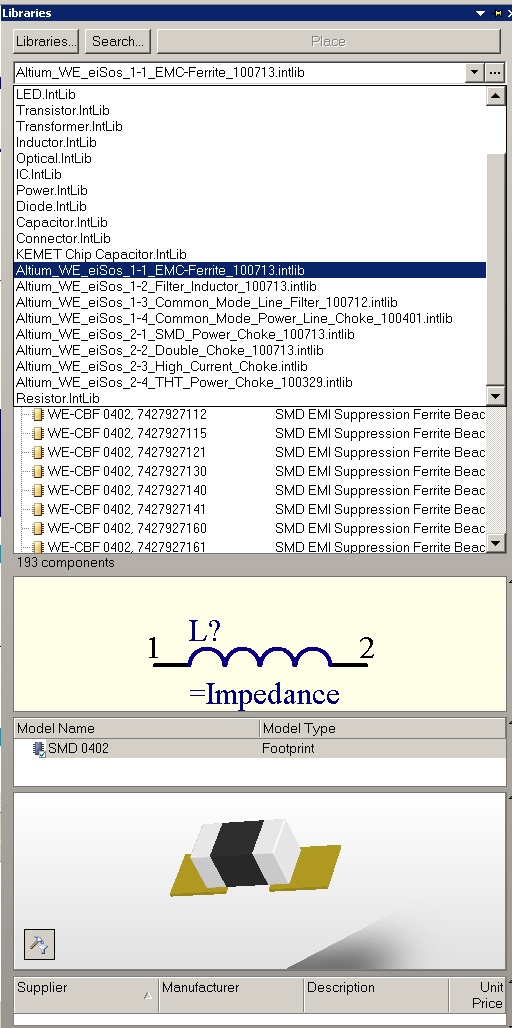Click the Search... button

coord(118,41)
